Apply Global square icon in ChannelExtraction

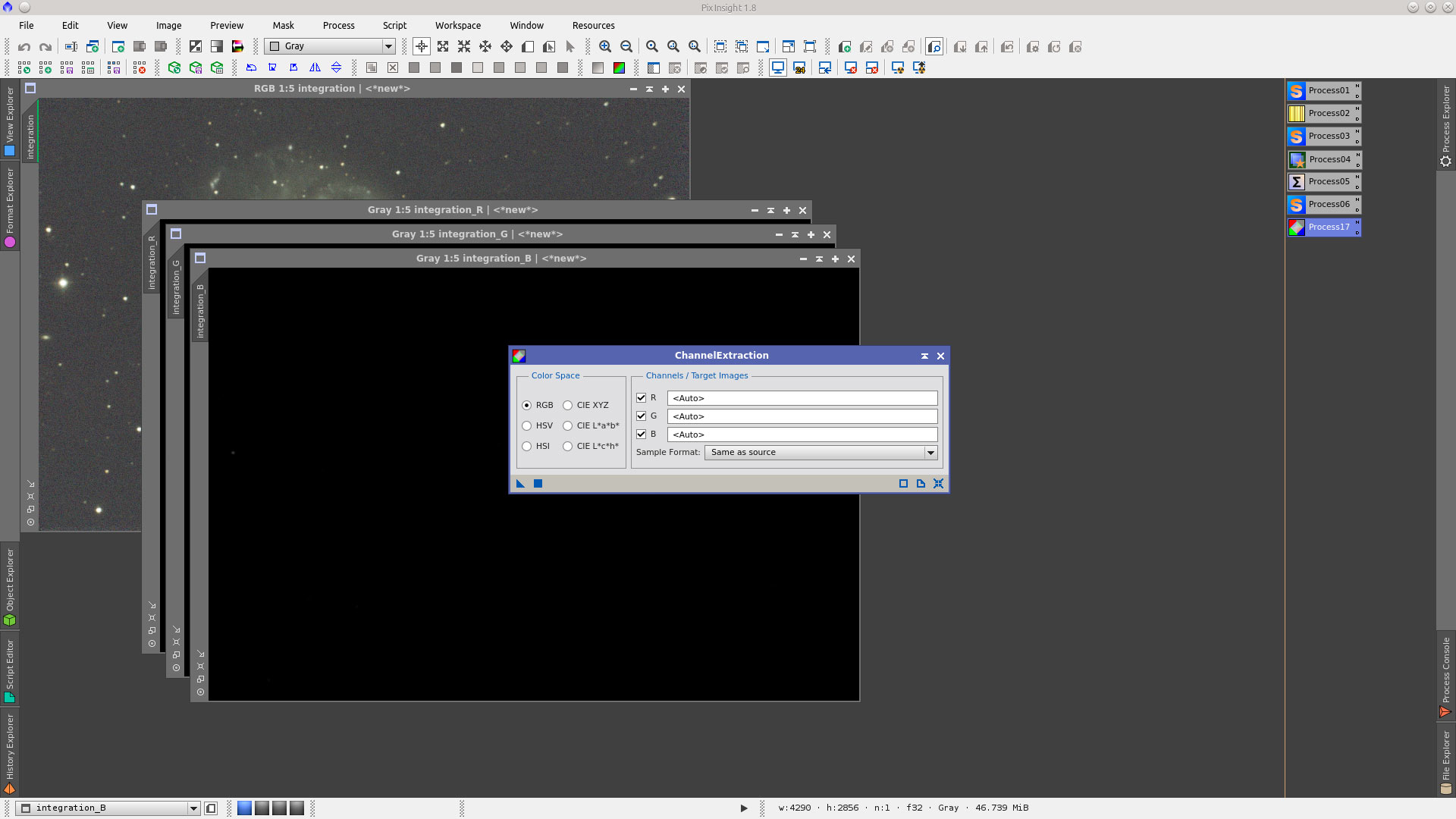(x=538, y=484)
